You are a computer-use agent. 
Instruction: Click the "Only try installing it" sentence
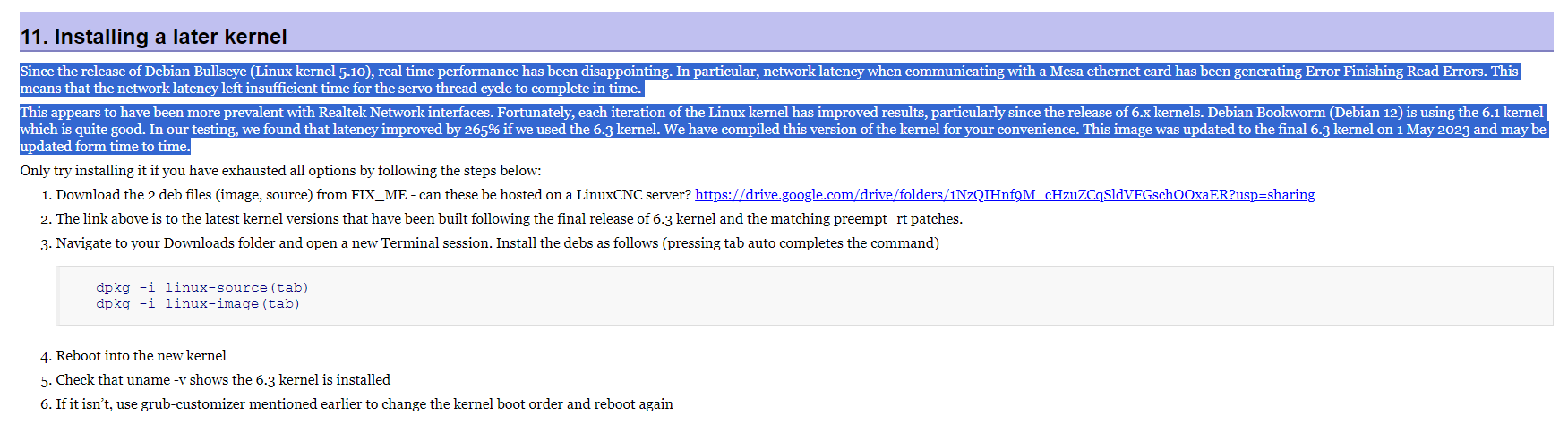(x=280, y=171)
